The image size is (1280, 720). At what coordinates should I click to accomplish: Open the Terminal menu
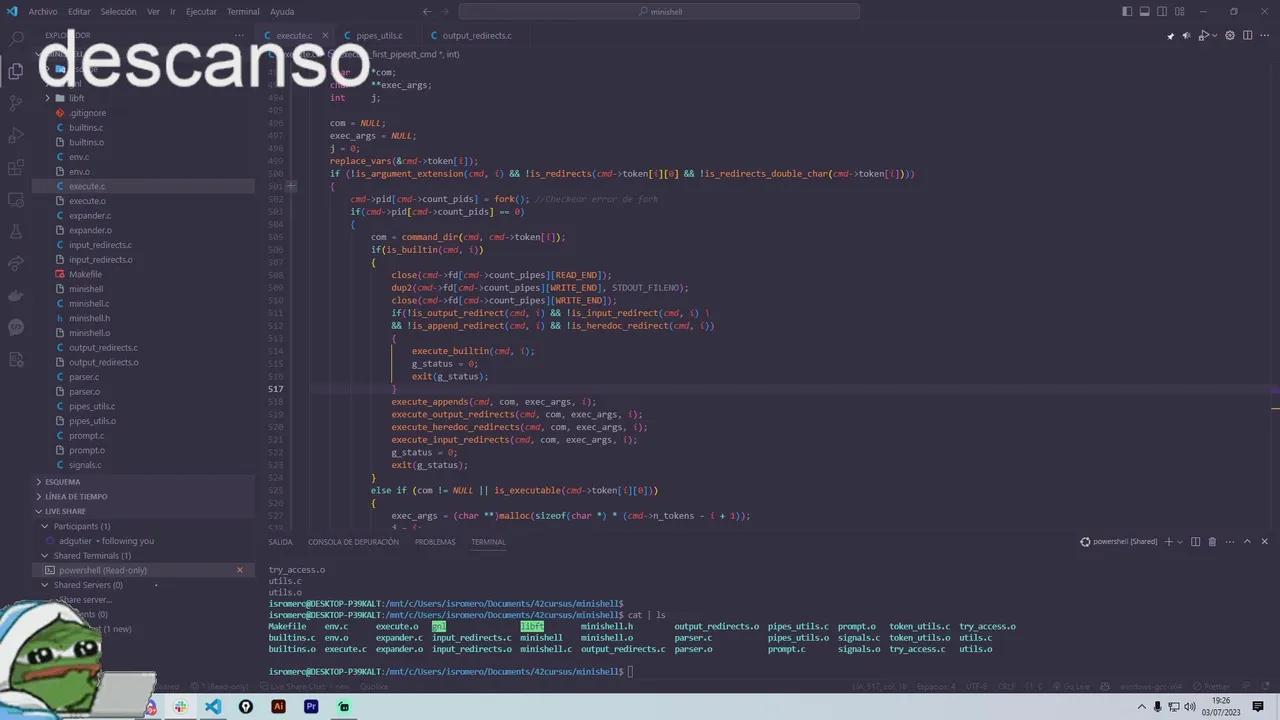click(243, 12)
